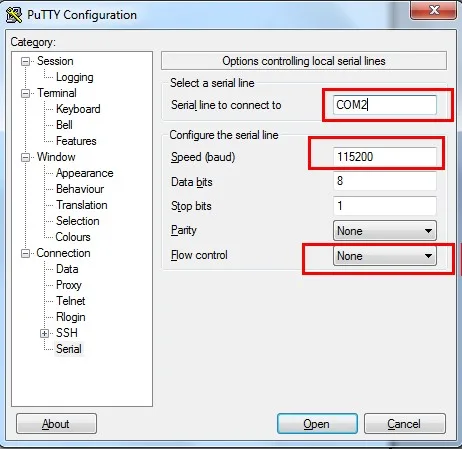Select Keyboard category

click(x=78, y=109)
